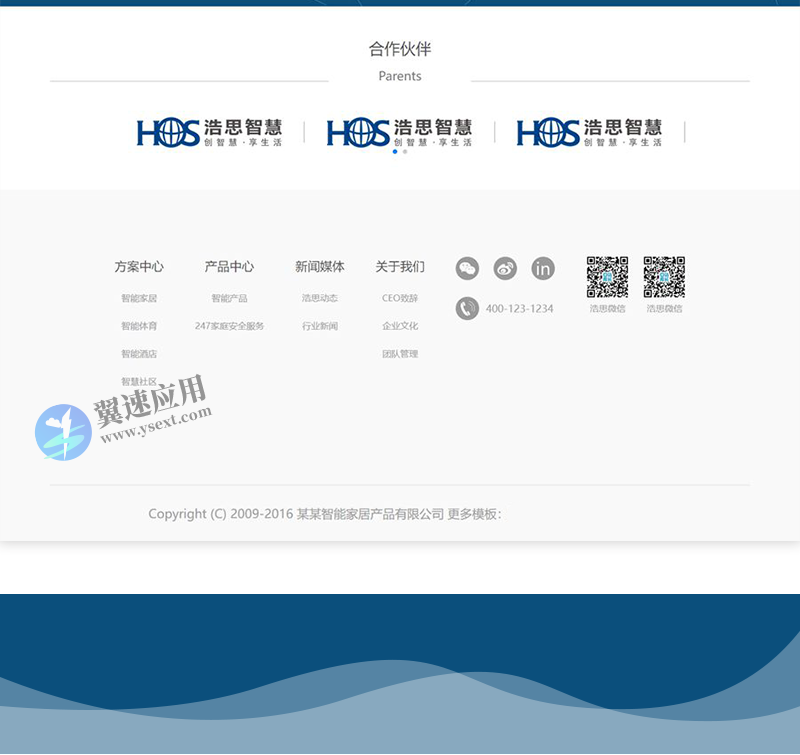Click the 团队管理 link

(400, 354)
